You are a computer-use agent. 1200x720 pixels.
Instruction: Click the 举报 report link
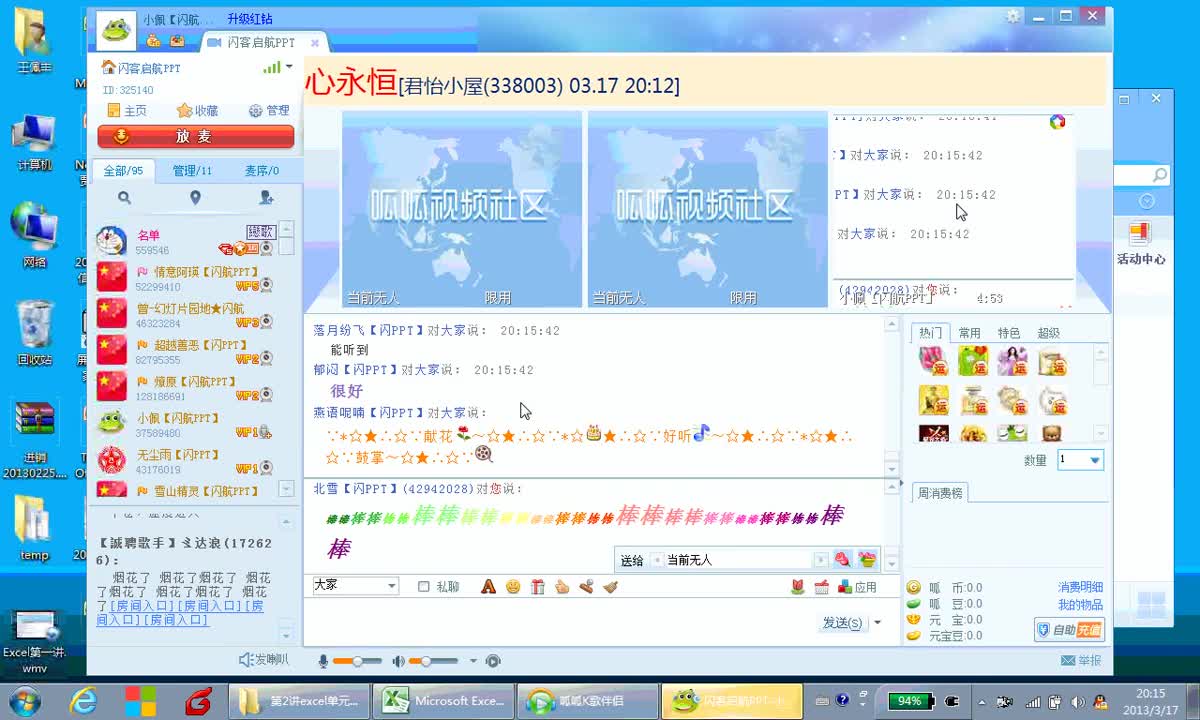click(1081, 660)
